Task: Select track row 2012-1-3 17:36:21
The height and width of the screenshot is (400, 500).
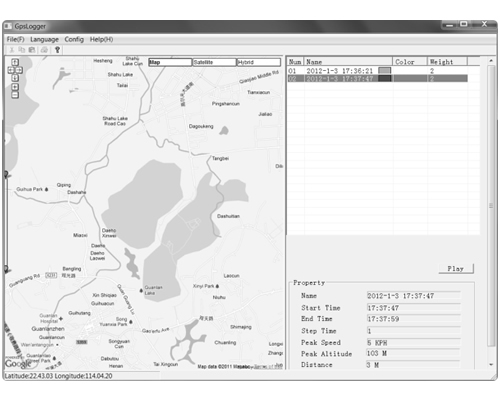Action: 377,71
